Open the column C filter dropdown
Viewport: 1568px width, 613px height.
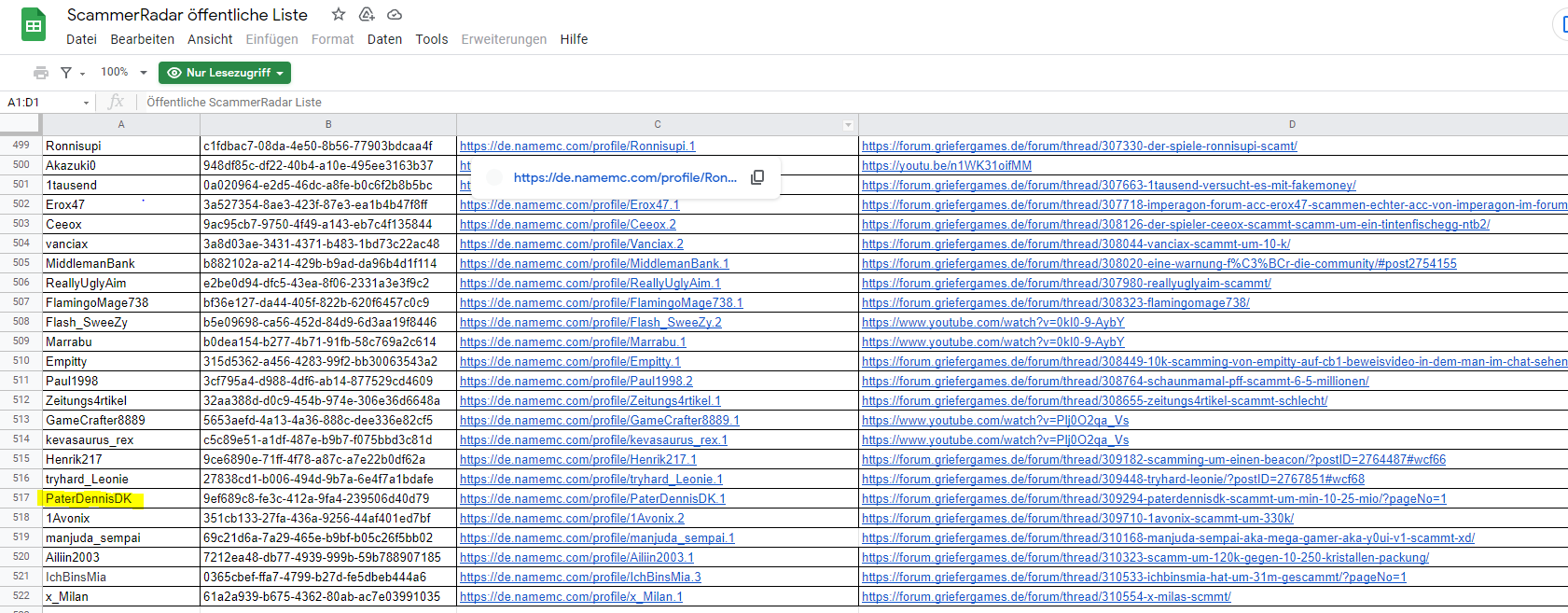(848, 125)
